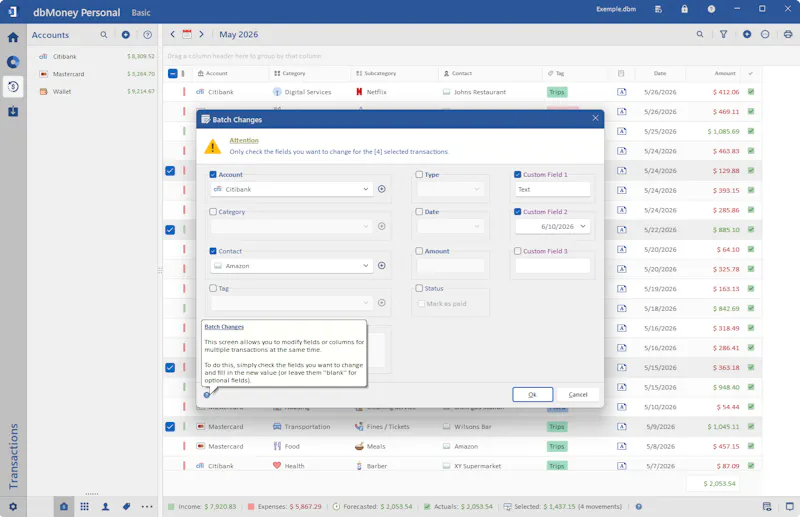Check the Type checkbox

tap(419, 174)
